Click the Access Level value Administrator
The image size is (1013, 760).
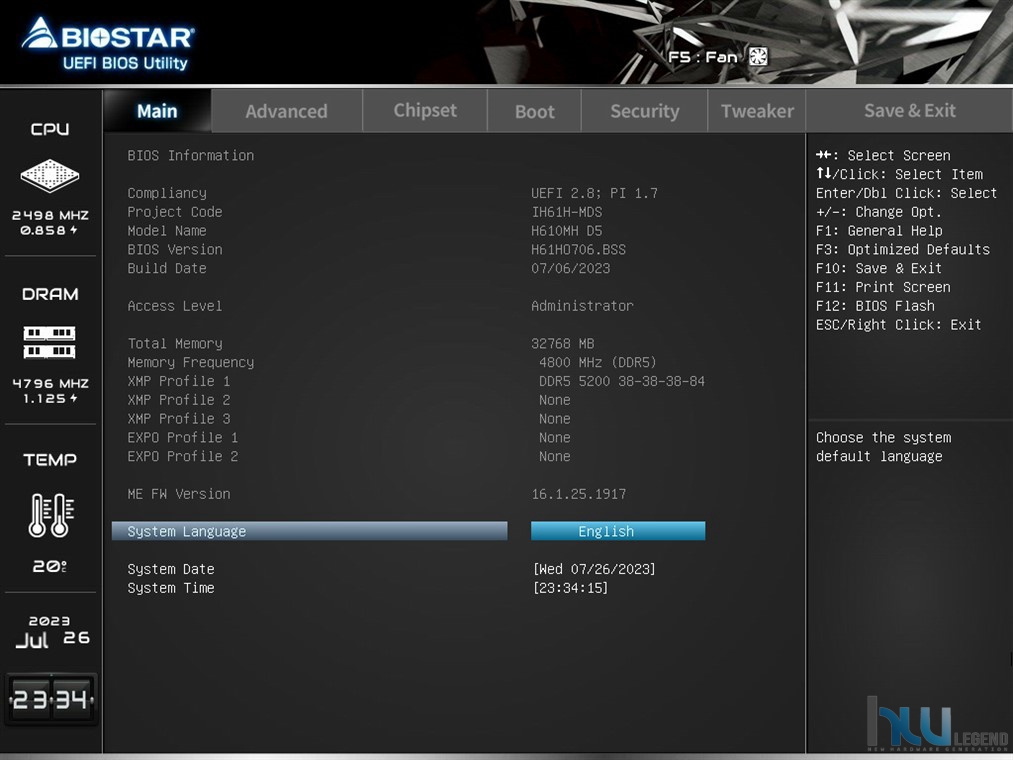click(x=582, y=305)
